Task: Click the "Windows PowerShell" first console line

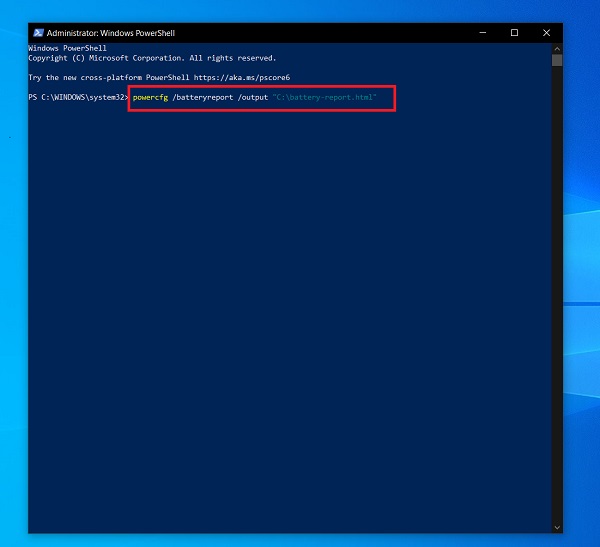Action: coord(68,49)
